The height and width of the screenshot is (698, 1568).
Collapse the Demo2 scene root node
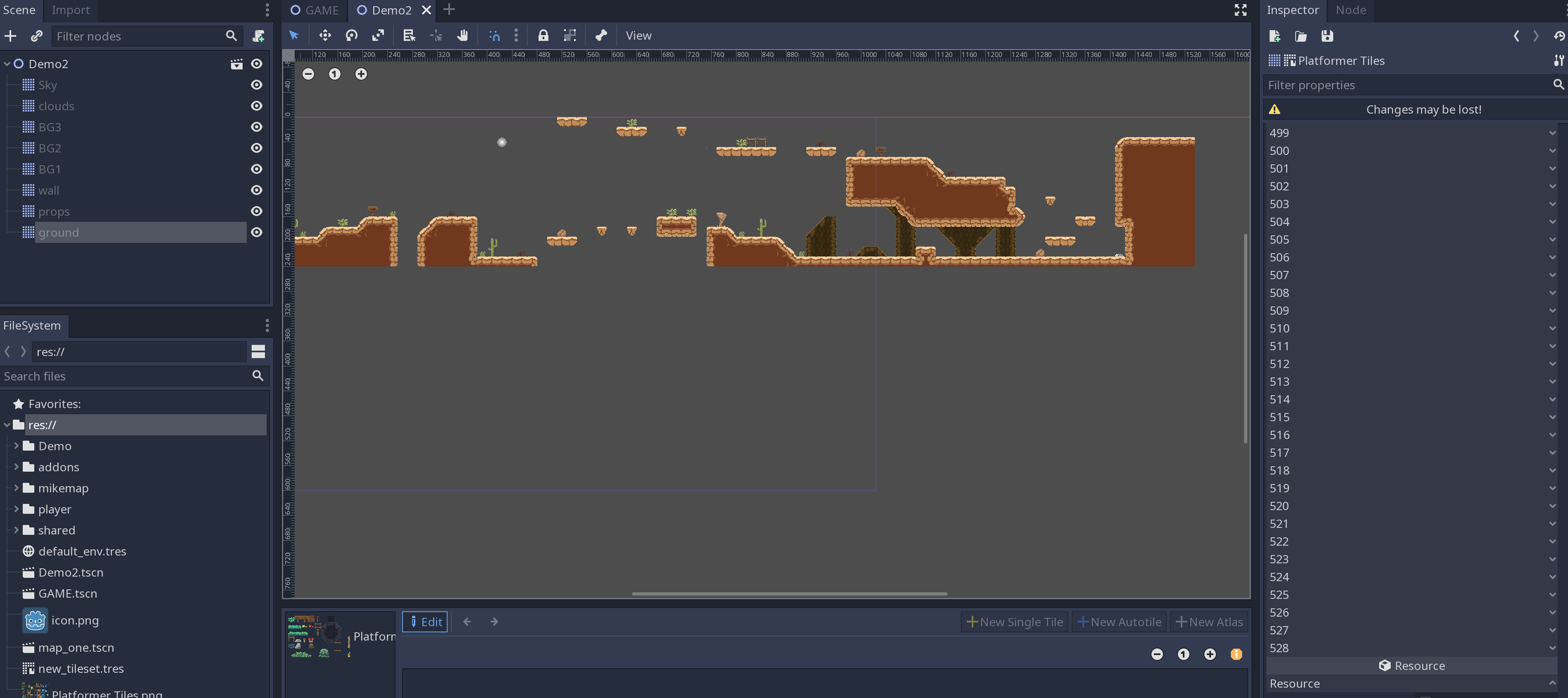click(x=7, y=63)
